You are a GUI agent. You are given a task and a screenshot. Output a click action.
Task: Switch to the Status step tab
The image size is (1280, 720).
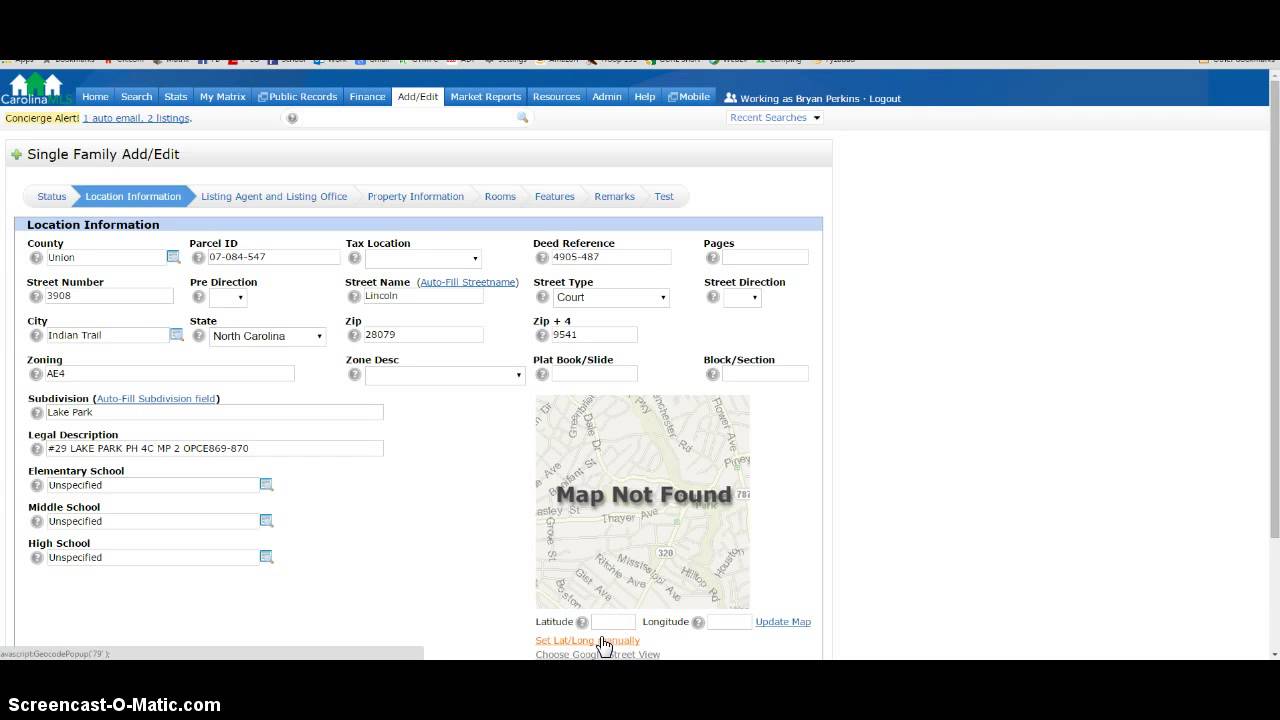click(52, 197)
